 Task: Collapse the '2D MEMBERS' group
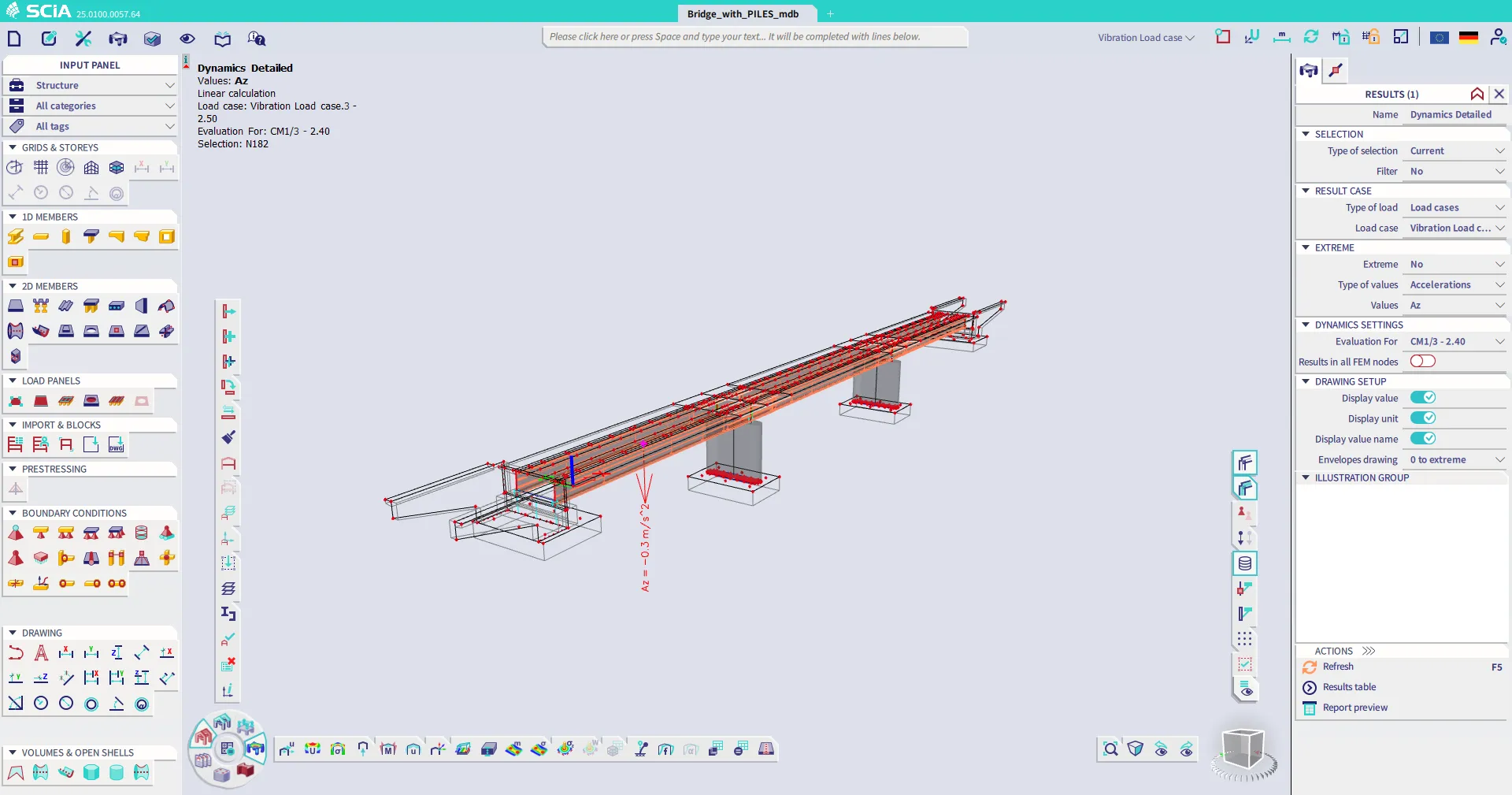coord(13,286)
